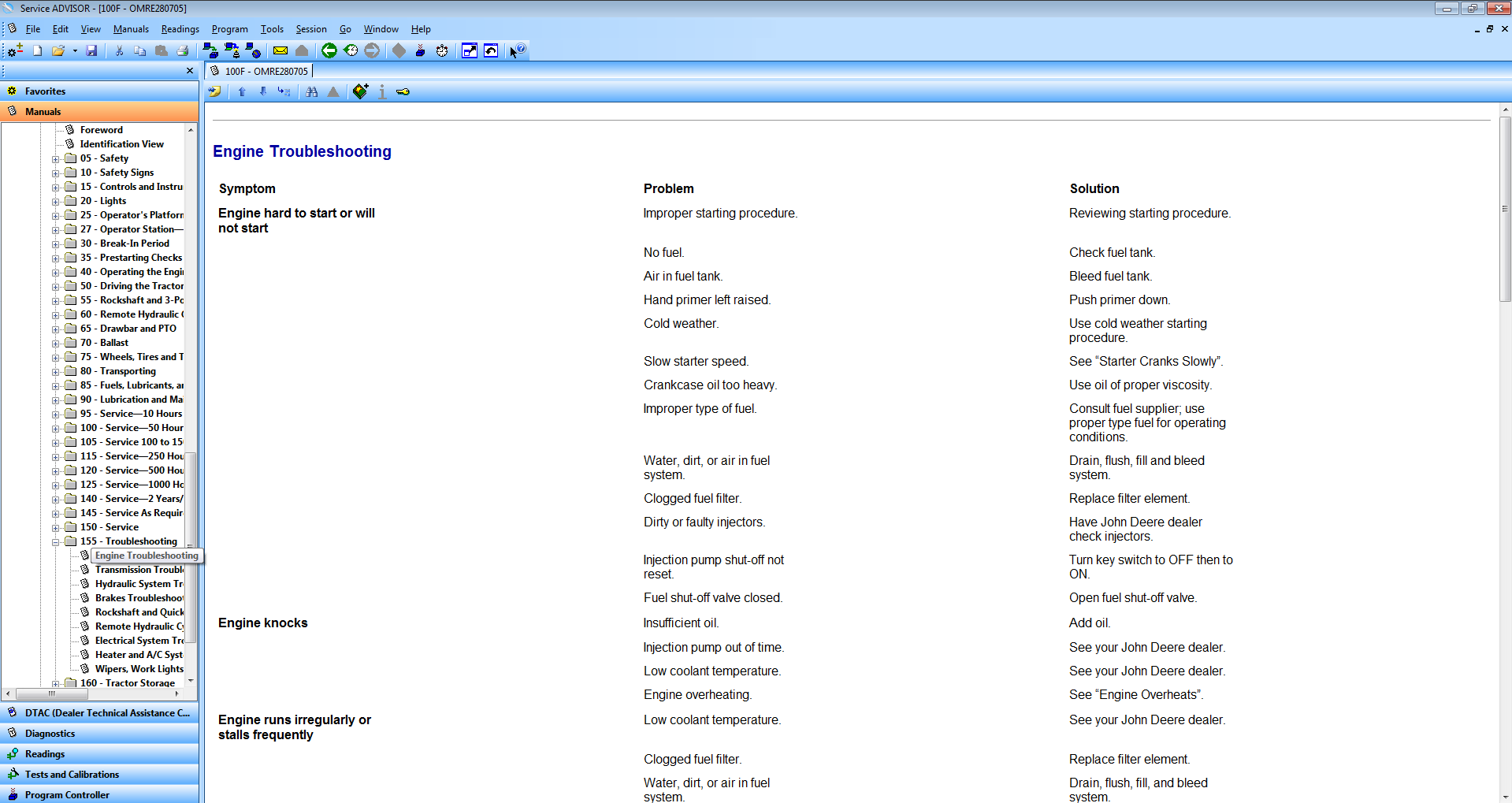
Task: Open the Program Controller panel
Action: click(x=99, y=794)
